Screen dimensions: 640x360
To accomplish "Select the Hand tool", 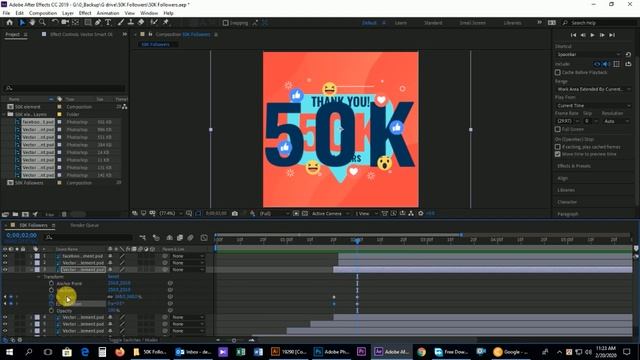I will 32,22.
